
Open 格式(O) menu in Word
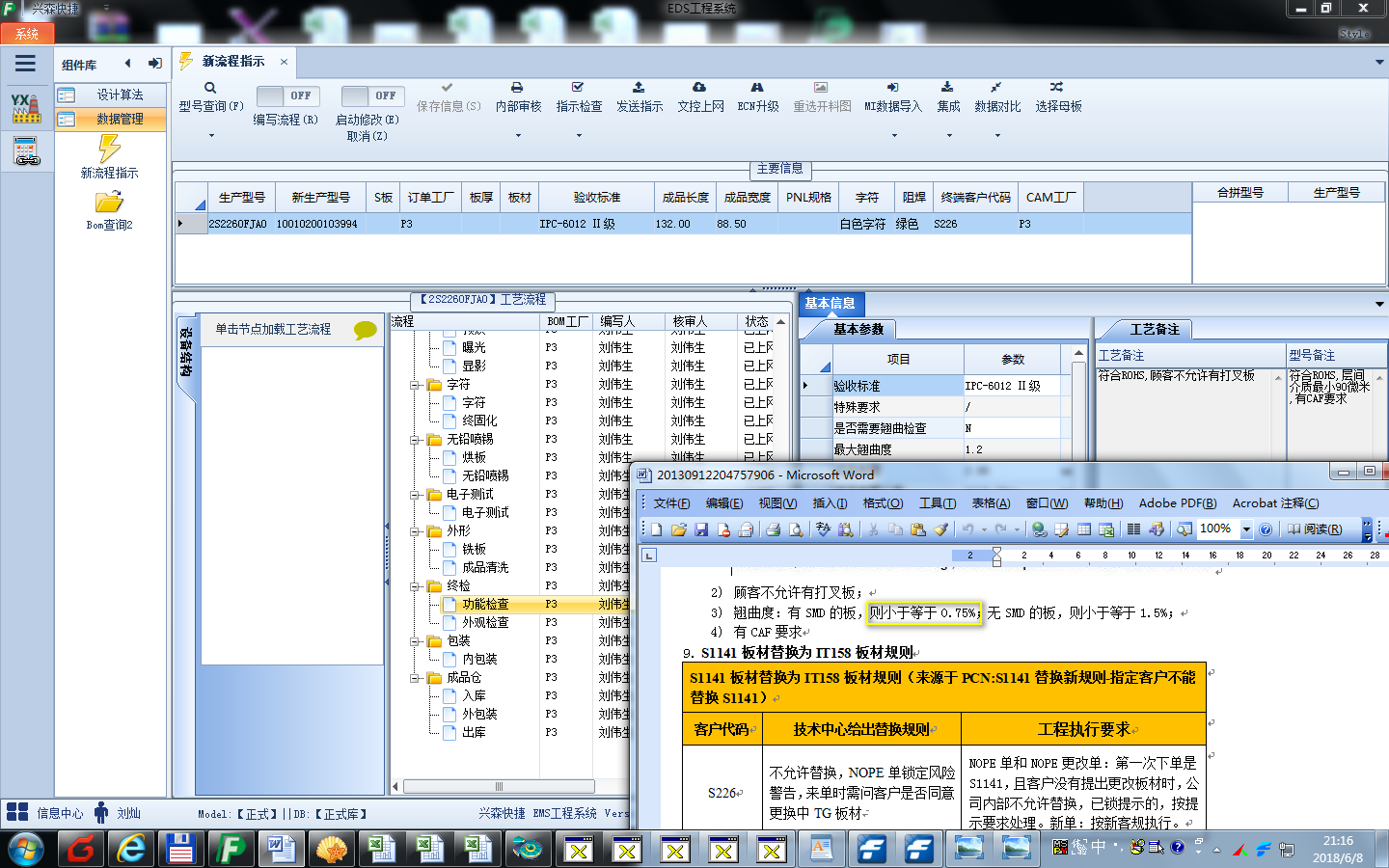[x=883, y=503]
